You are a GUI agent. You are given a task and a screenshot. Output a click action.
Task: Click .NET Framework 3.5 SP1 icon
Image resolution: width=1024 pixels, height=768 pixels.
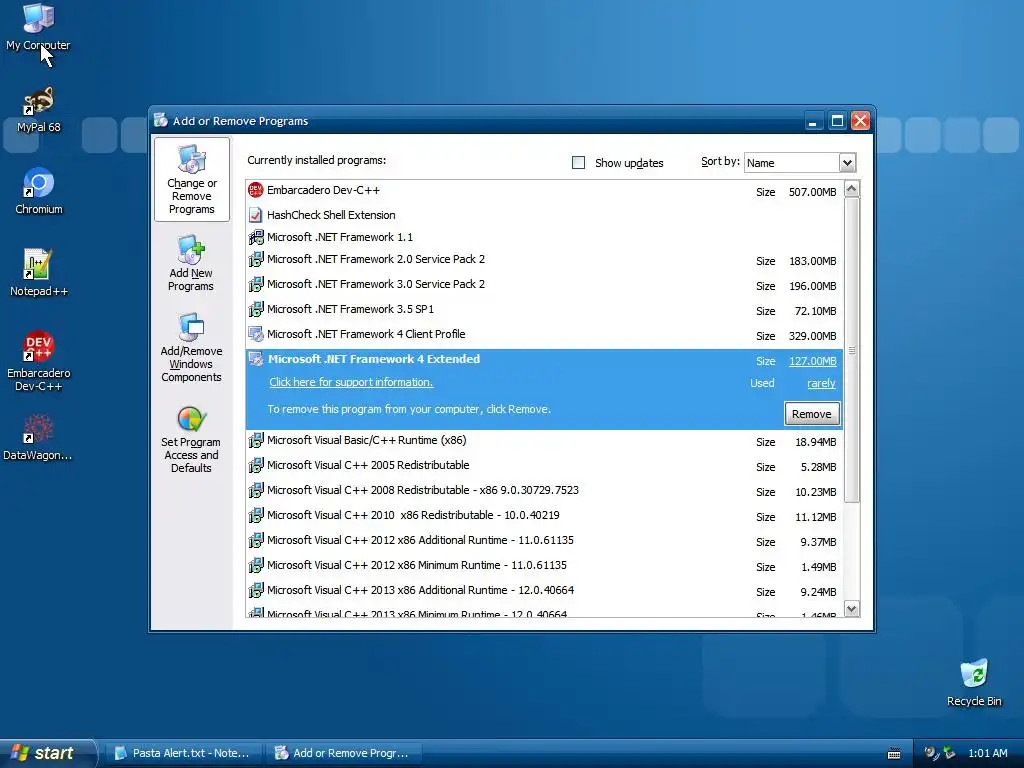(255, 309)
